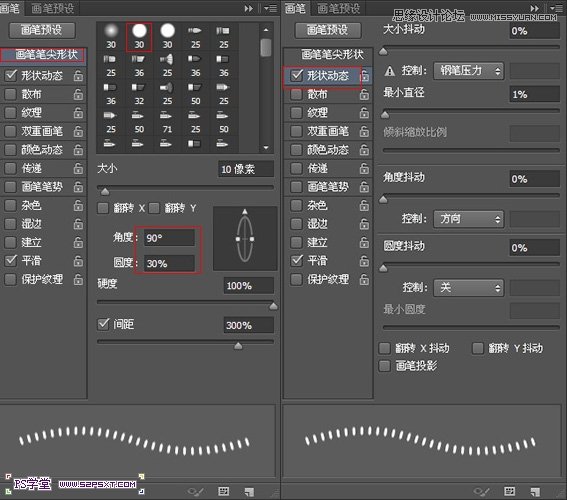Select the brush thumbnail labeled 71
567x500 pixels.
pyautogui.click(x=167, y=122)
